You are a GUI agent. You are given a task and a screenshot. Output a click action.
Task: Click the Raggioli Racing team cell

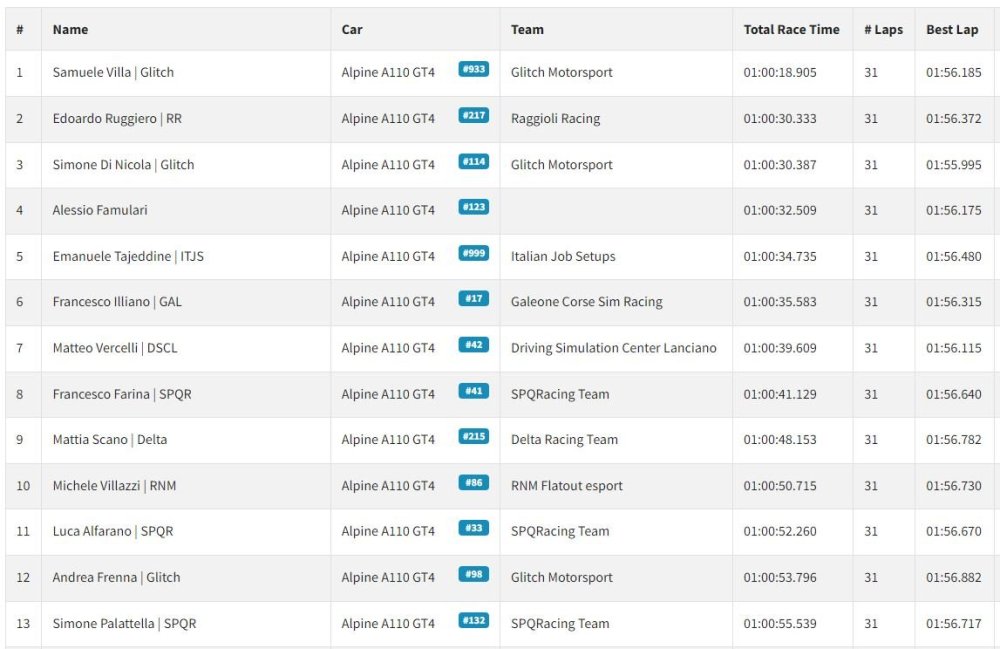coord(555,119)
